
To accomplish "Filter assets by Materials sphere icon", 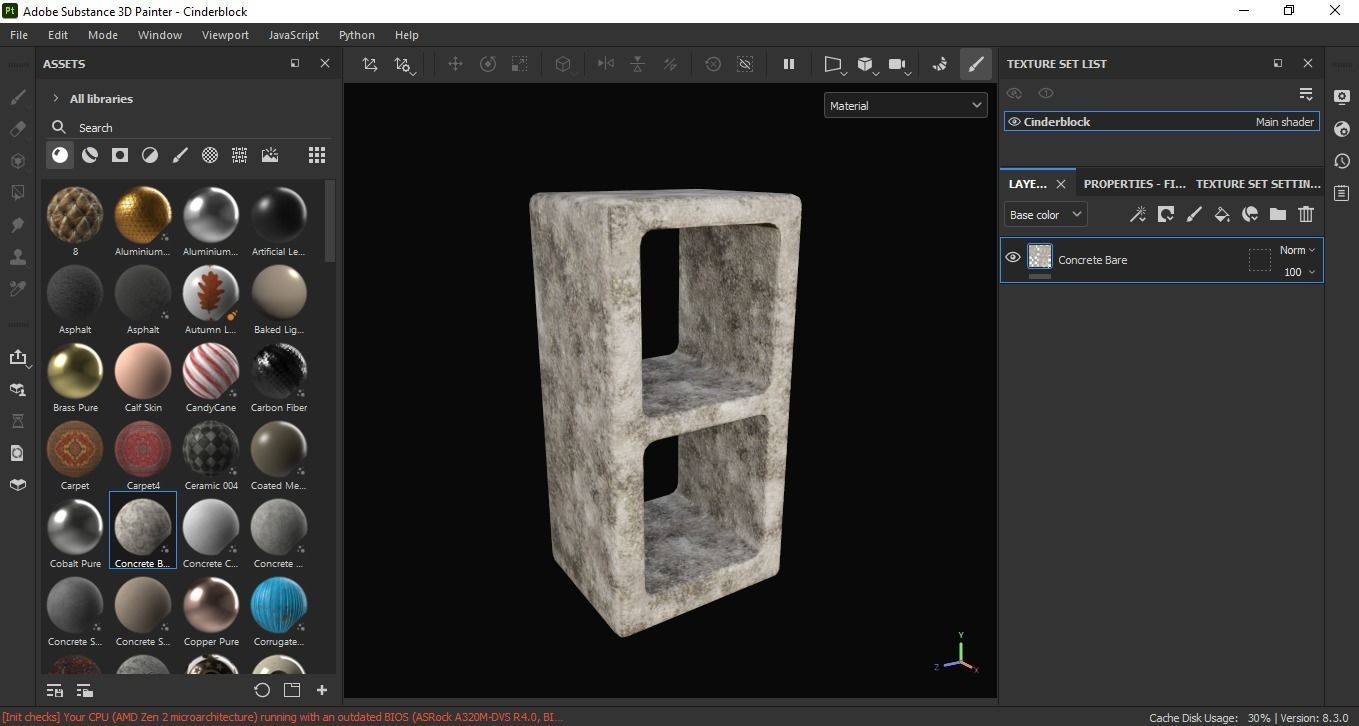I will point(60,155).
